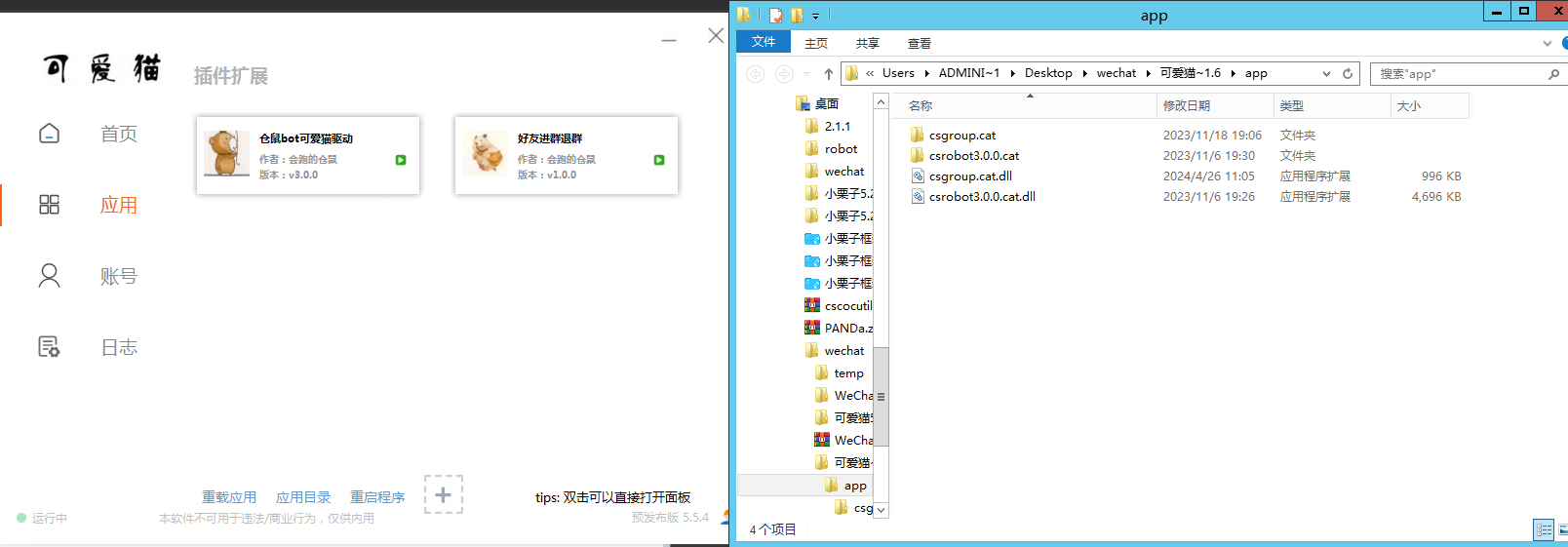Switch to details view in Explorer status bar
1568x547 pixels.
pyautogui.click(x=1544, y=529)
